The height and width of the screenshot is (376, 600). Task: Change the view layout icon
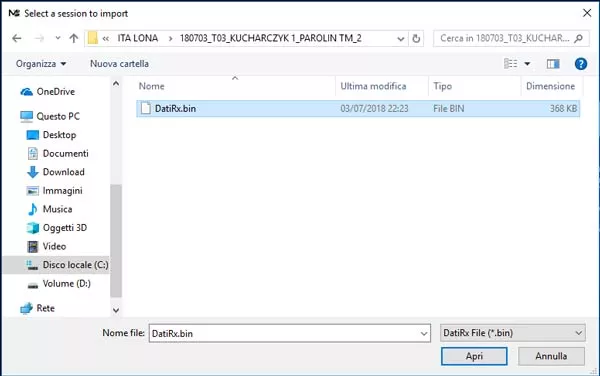(510, 63)
